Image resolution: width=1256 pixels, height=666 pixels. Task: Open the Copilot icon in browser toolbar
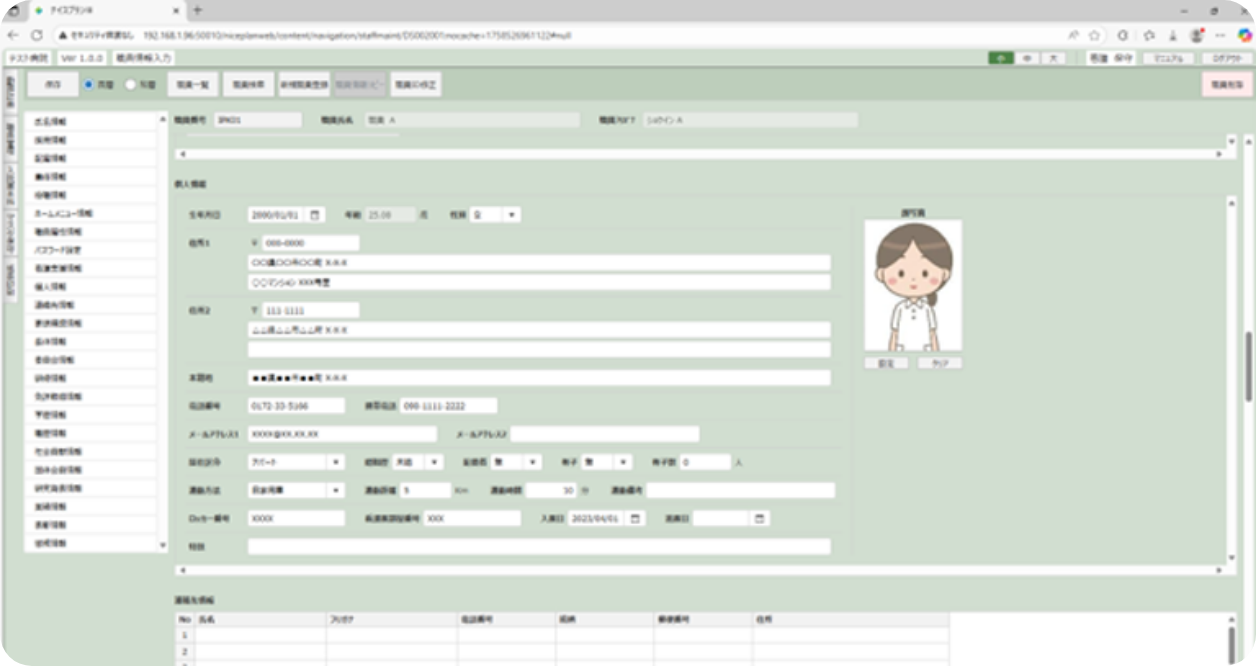tap(1245, 34)
